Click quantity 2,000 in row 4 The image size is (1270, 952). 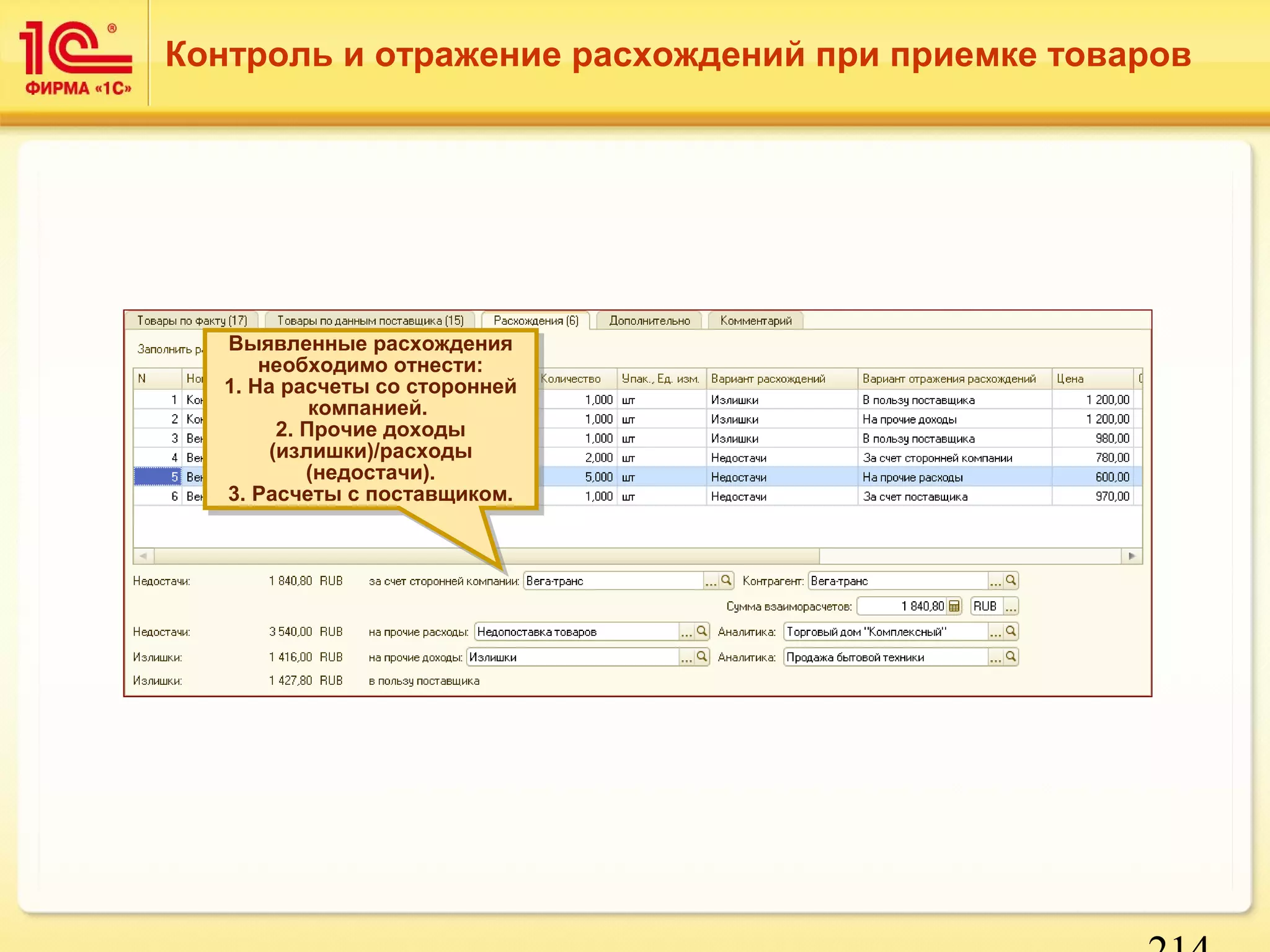[577, 458]
